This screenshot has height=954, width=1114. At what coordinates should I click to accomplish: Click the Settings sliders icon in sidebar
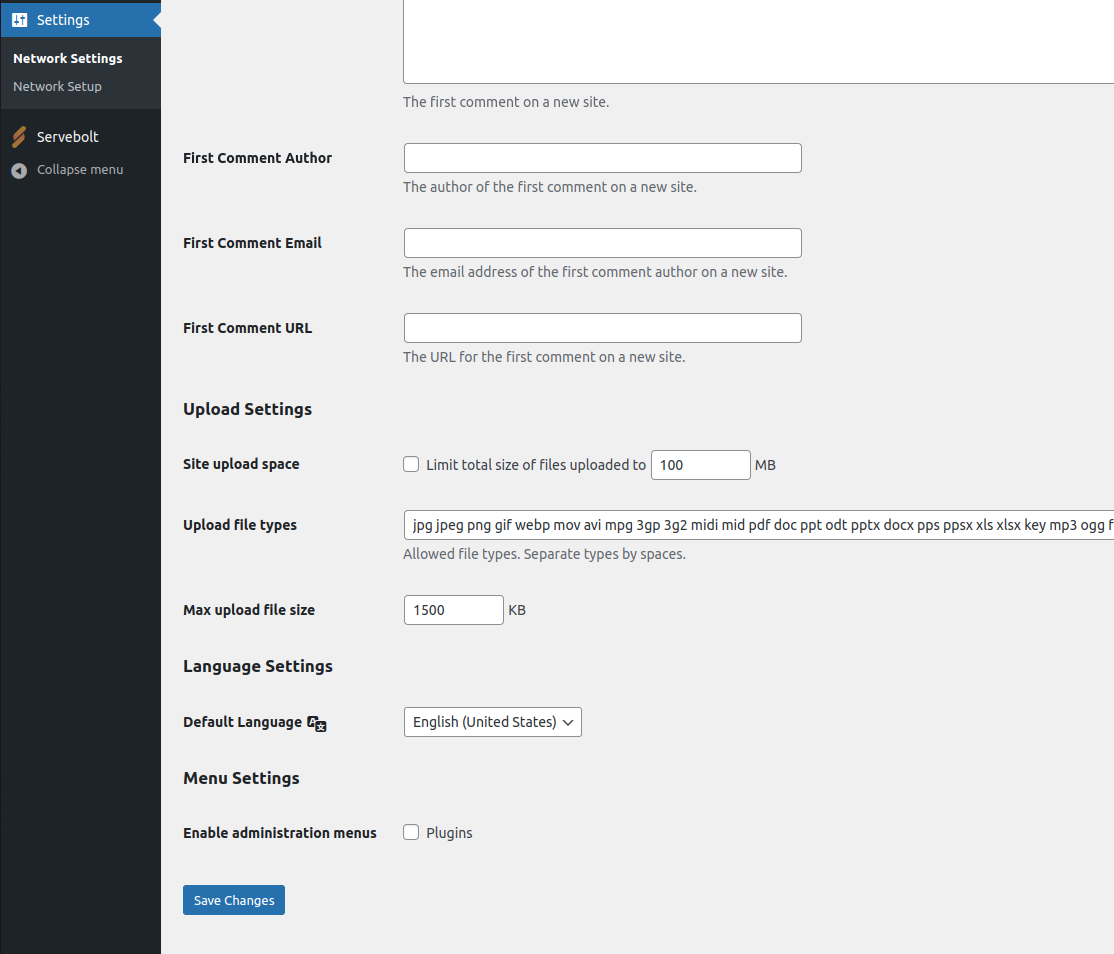(20, 20)
